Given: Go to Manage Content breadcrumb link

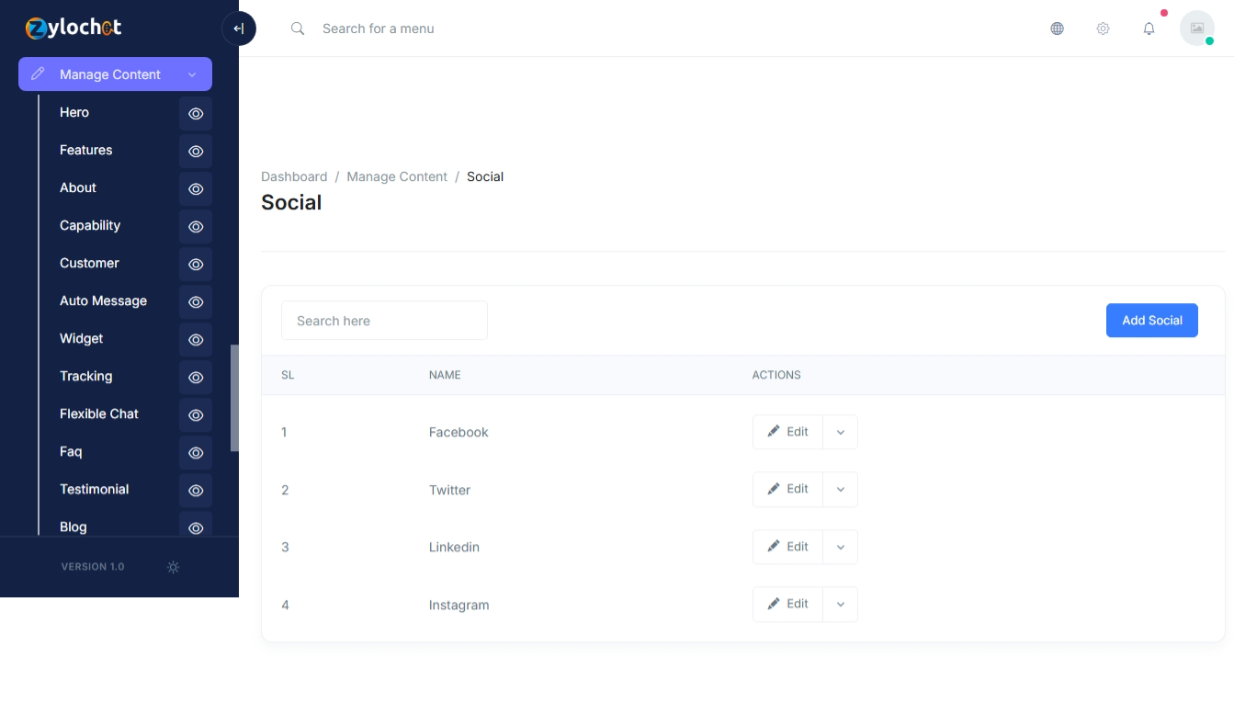Looking at the screenshot, I should tap(397, 176).
